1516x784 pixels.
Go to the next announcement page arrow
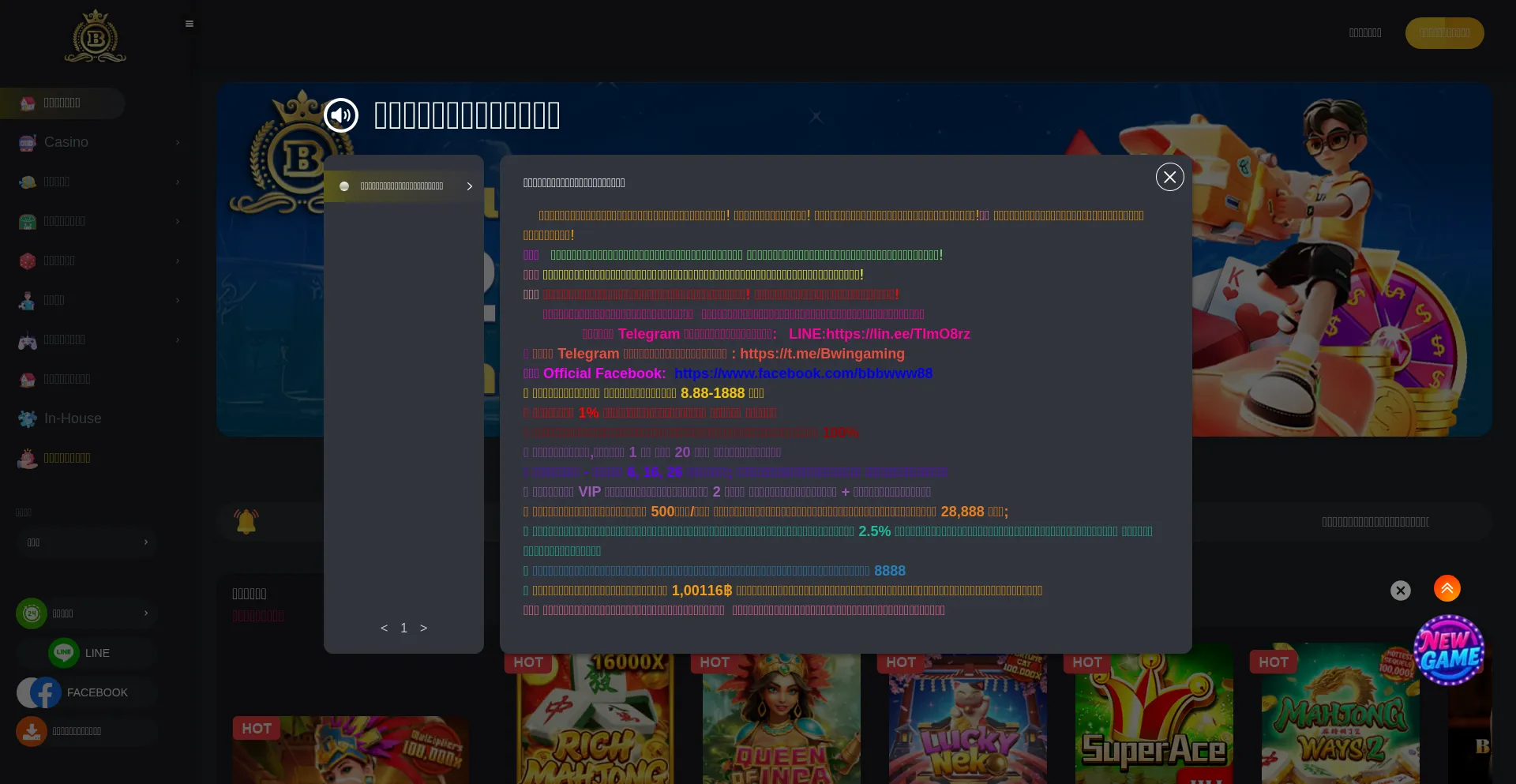pyautogui.click(x=423, y=628)
